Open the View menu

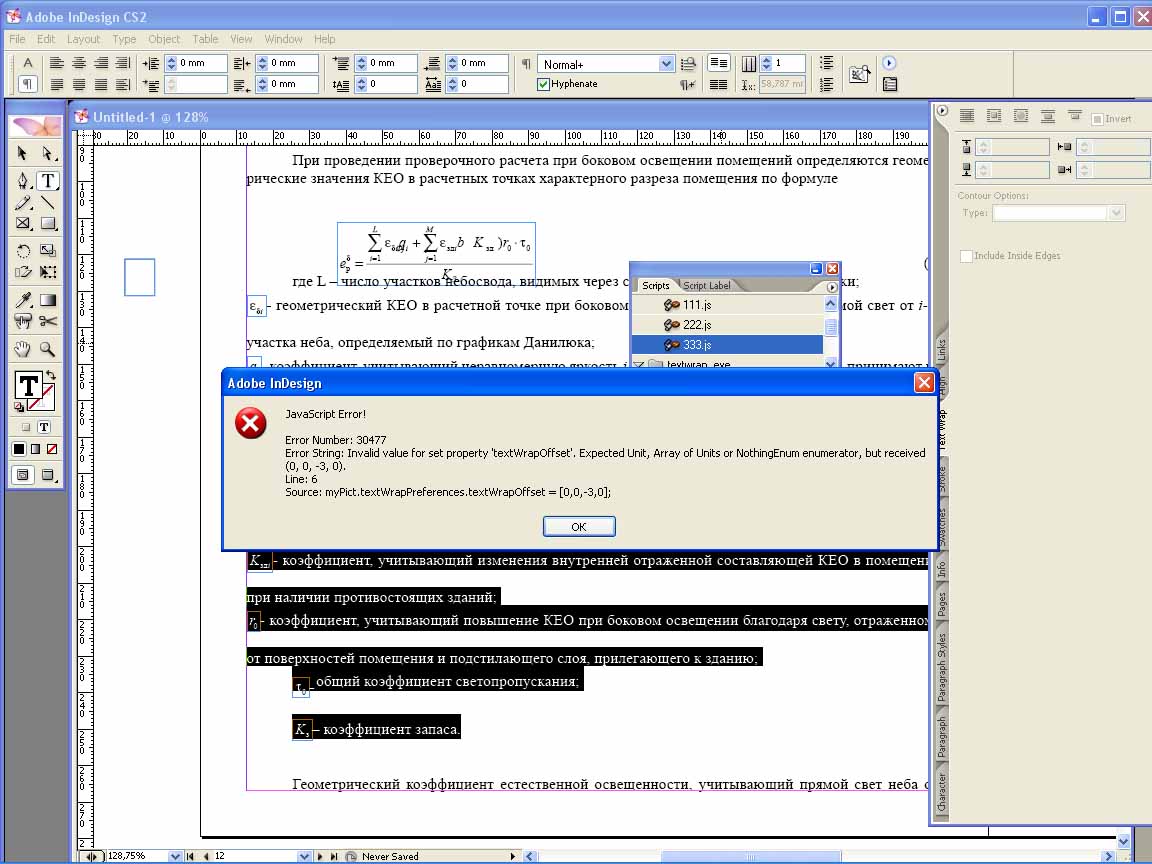tap(241, 39)
